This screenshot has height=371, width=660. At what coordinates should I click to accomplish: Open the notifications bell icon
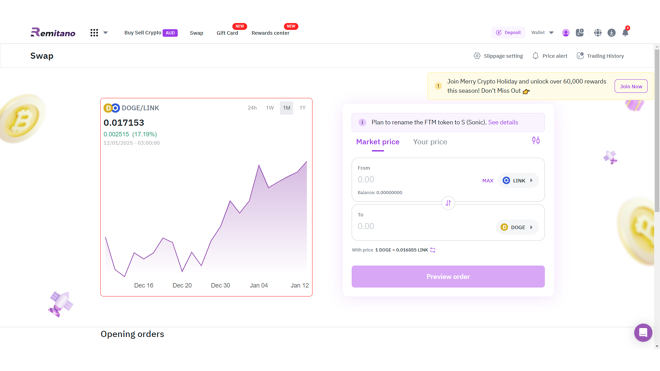pos(625,32)
